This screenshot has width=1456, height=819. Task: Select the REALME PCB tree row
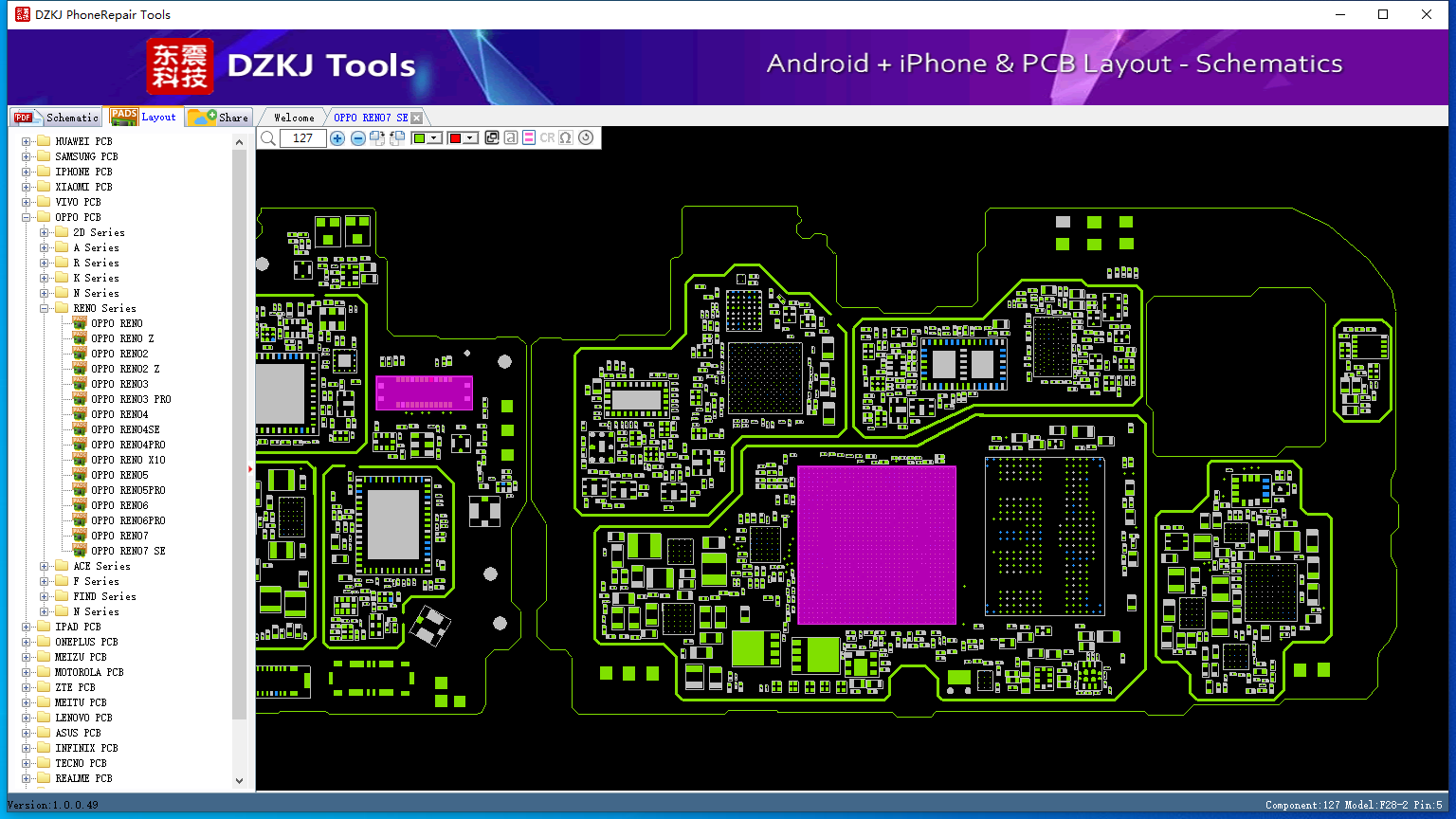83,778
